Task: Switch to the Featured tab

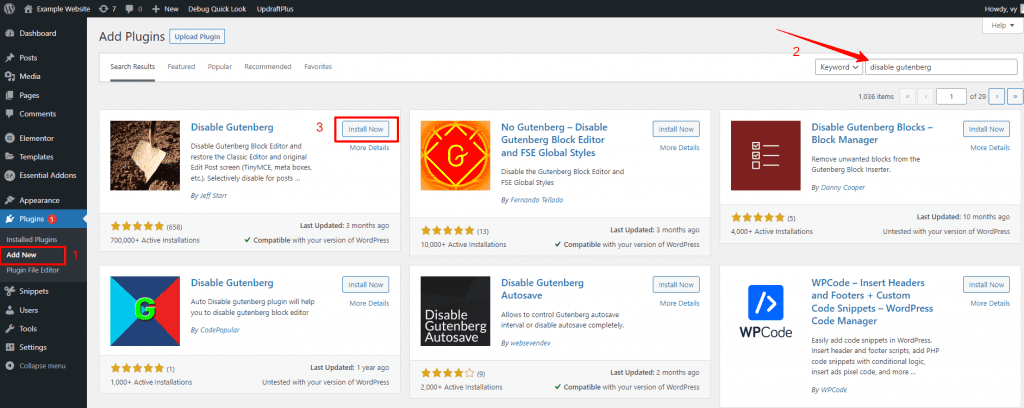Action: 181,67
